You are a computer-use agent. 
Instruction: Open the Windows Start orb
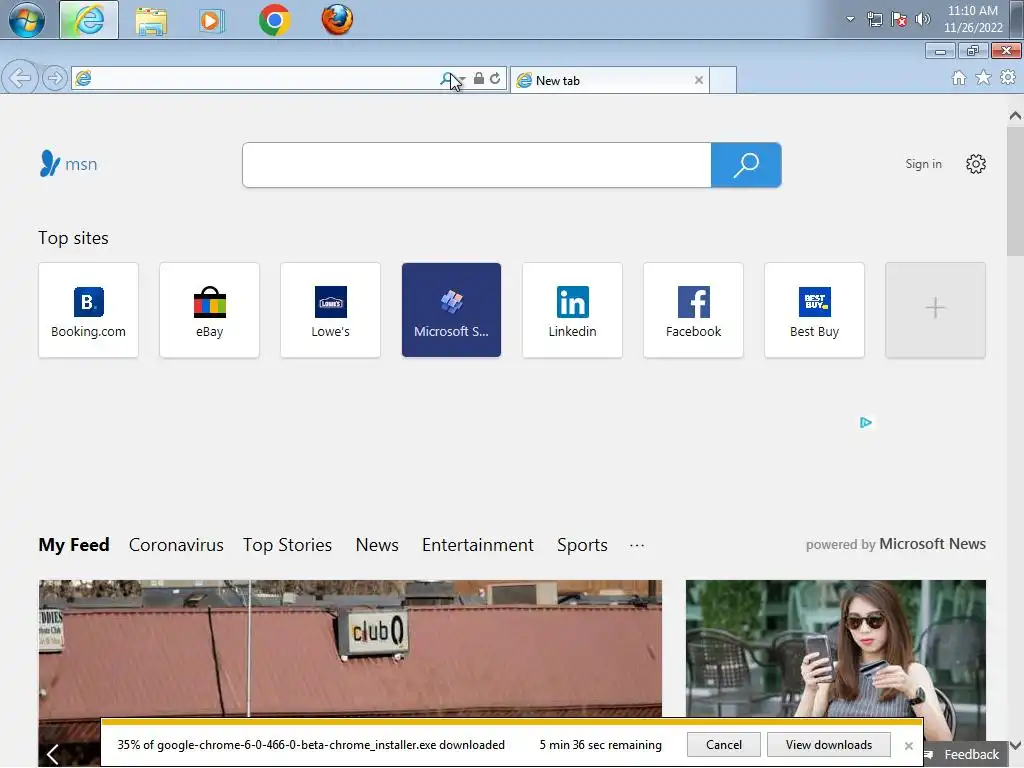[26, 20]
